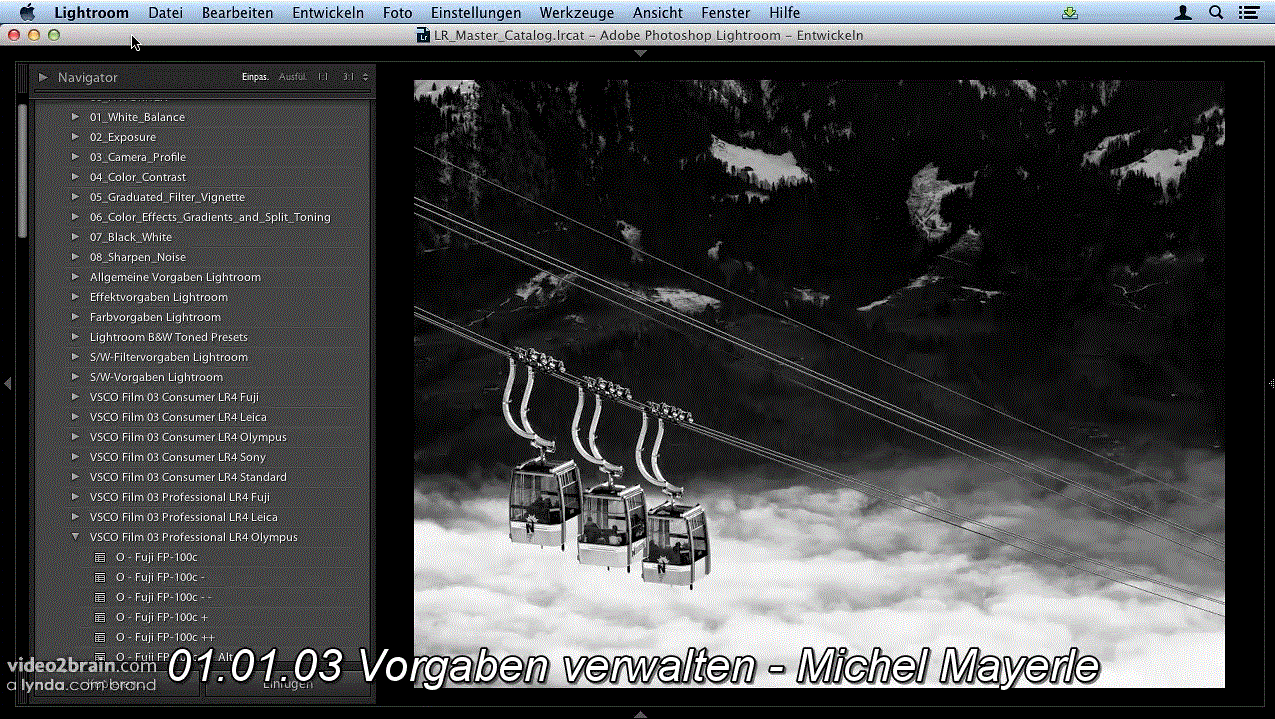The image size is (1275, 719).
Task: Open the Werkzeuge menu
Action: [x=577, y=12]
